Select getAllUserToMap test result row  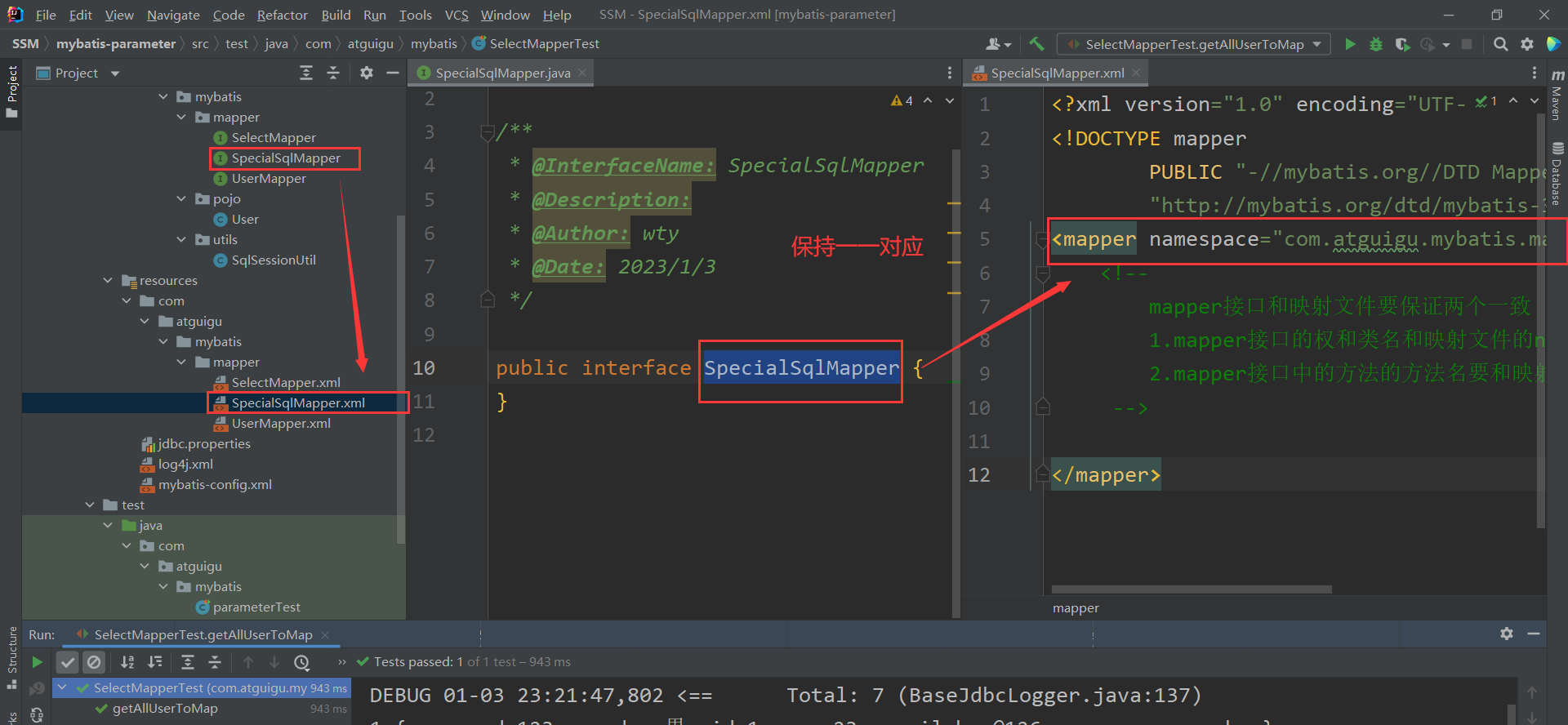click(202, 709)
